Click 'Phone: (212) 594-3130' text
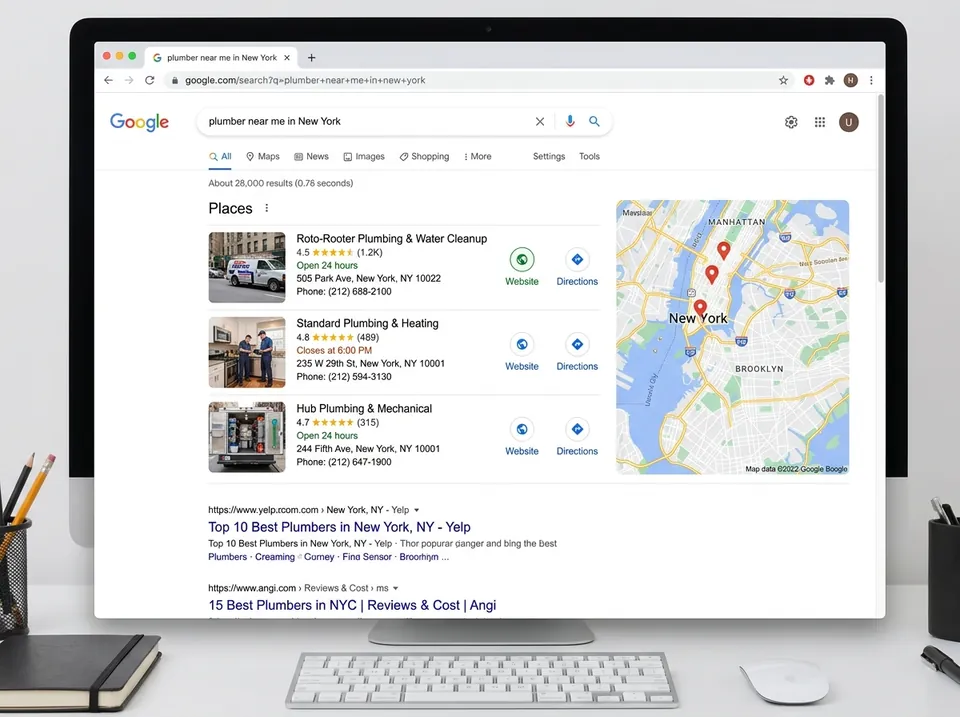 point(344,377)
